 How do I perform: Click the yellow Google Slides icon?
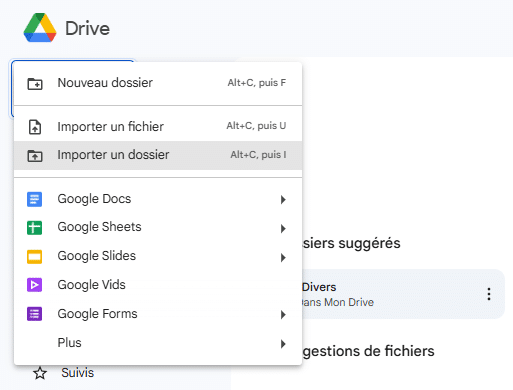pyautogui.click(x=34, y=257)
